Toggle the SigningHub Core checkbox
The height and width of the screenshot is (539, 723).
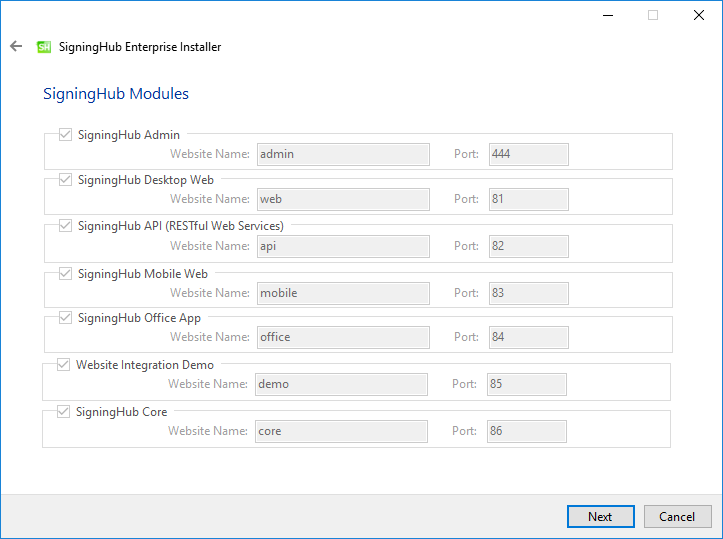point(63,412)
